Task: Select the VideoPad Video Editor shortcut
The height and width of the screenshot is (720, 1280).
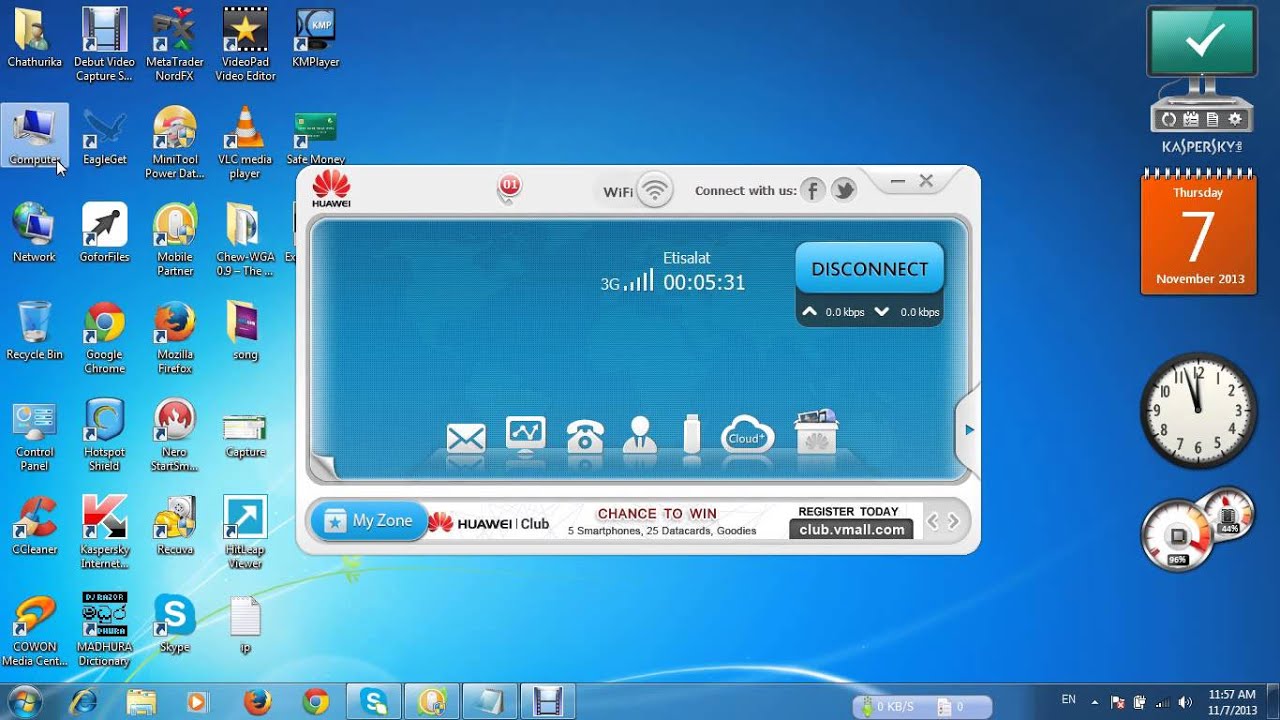Action: pyautogui.click(x=245, y=45)
